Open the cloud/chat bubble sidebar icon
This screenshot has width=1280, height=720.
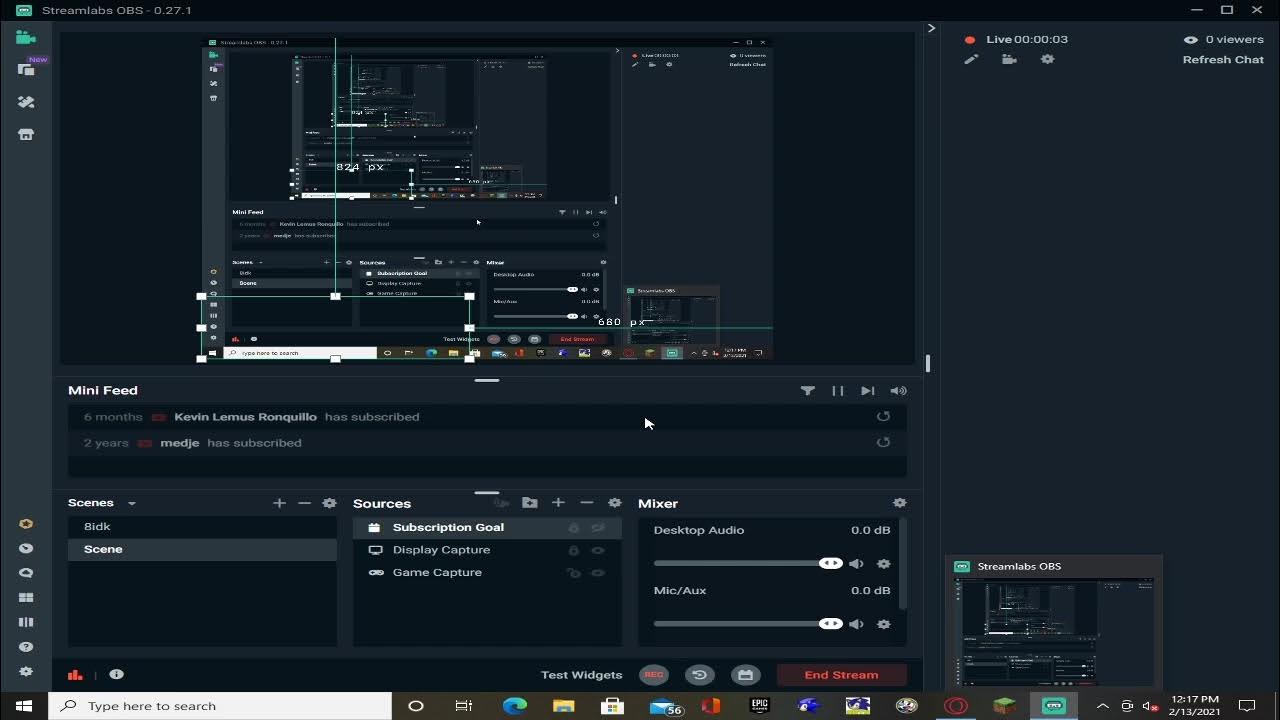tap(26, 573)
